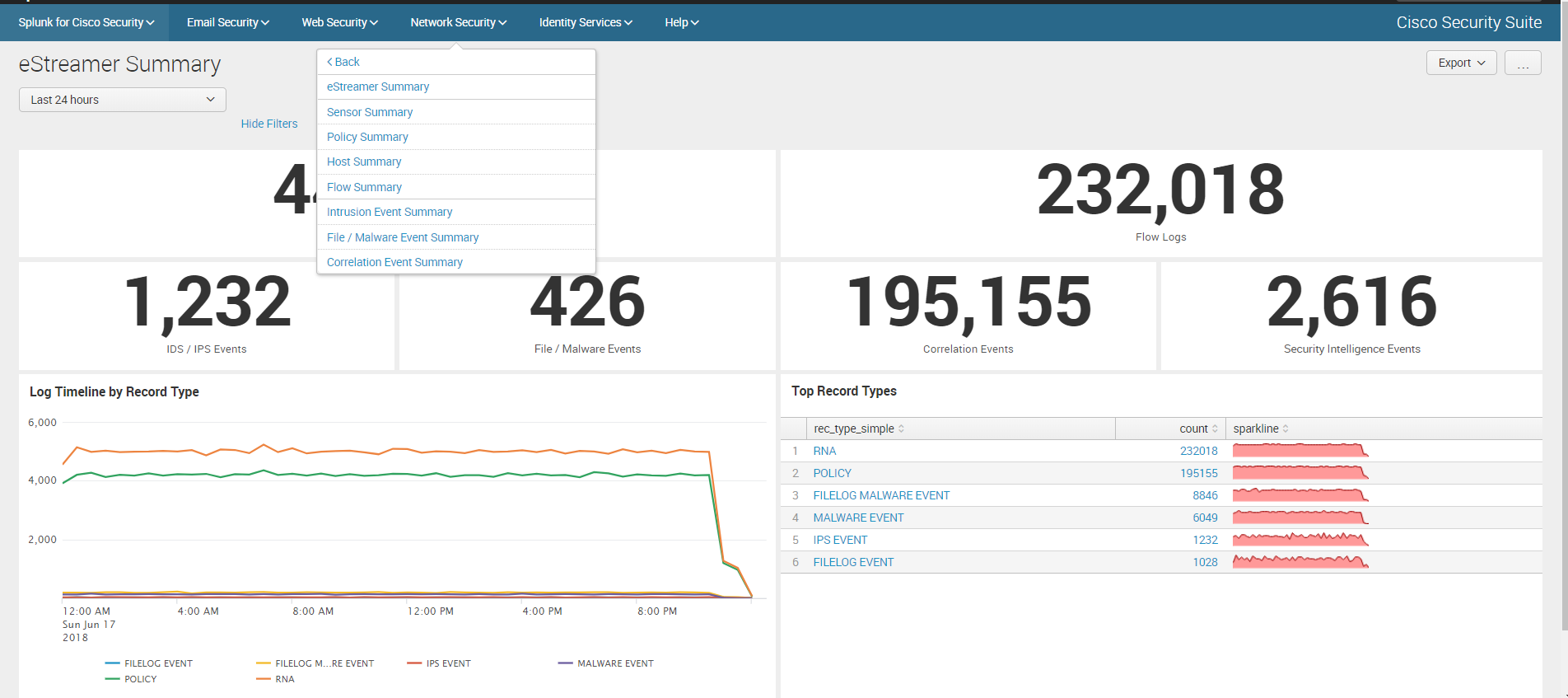Sort table by rec_type_simple column
The height and width of the screenshot is (698, 1568).
click(859, 429)
